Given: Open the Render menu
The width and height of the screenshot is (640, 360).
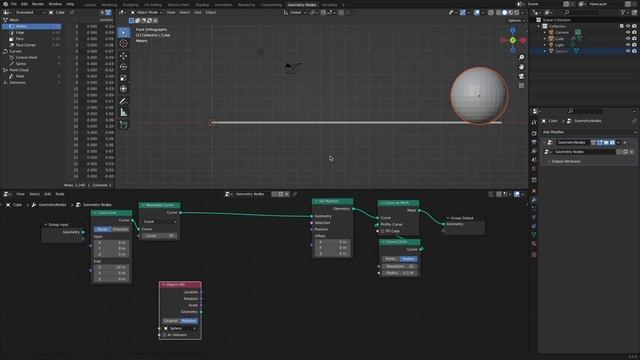Looking at the screenshot, I should tap(38, 4).
